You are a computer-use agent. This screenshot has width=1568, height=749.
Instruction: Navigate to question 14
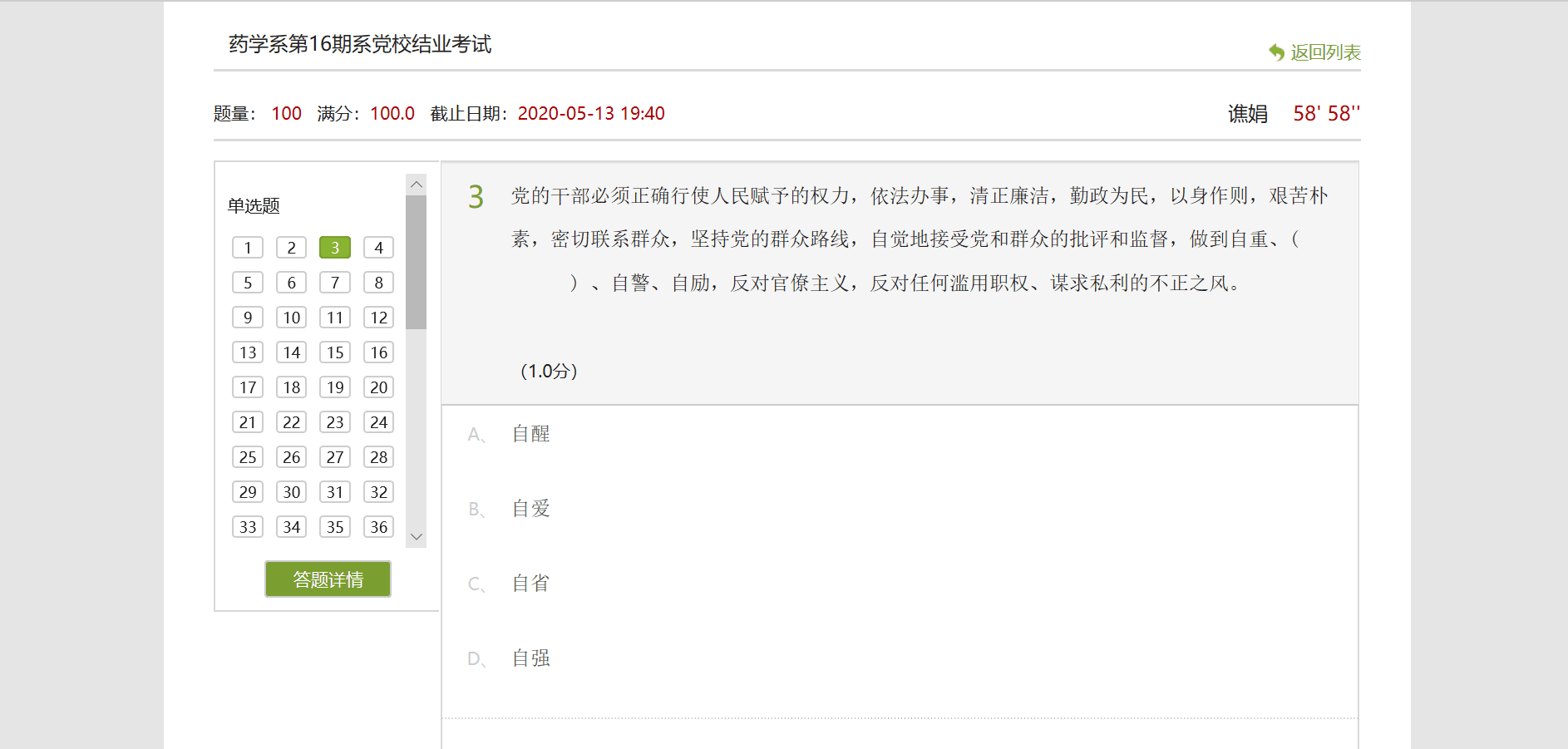click(x=291, y=352)
